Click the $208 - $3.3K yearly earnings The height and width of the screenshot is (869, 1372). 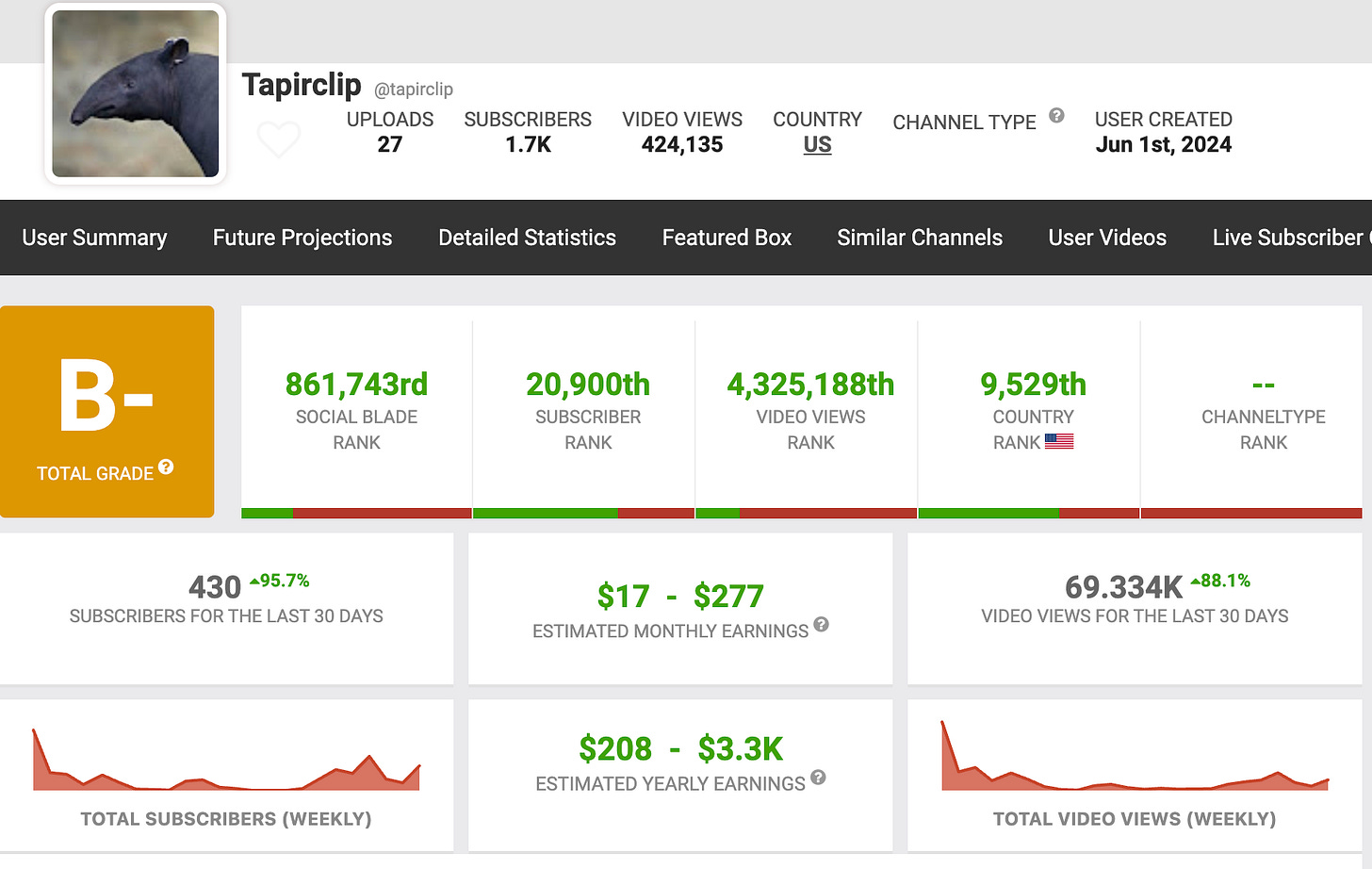680,749
